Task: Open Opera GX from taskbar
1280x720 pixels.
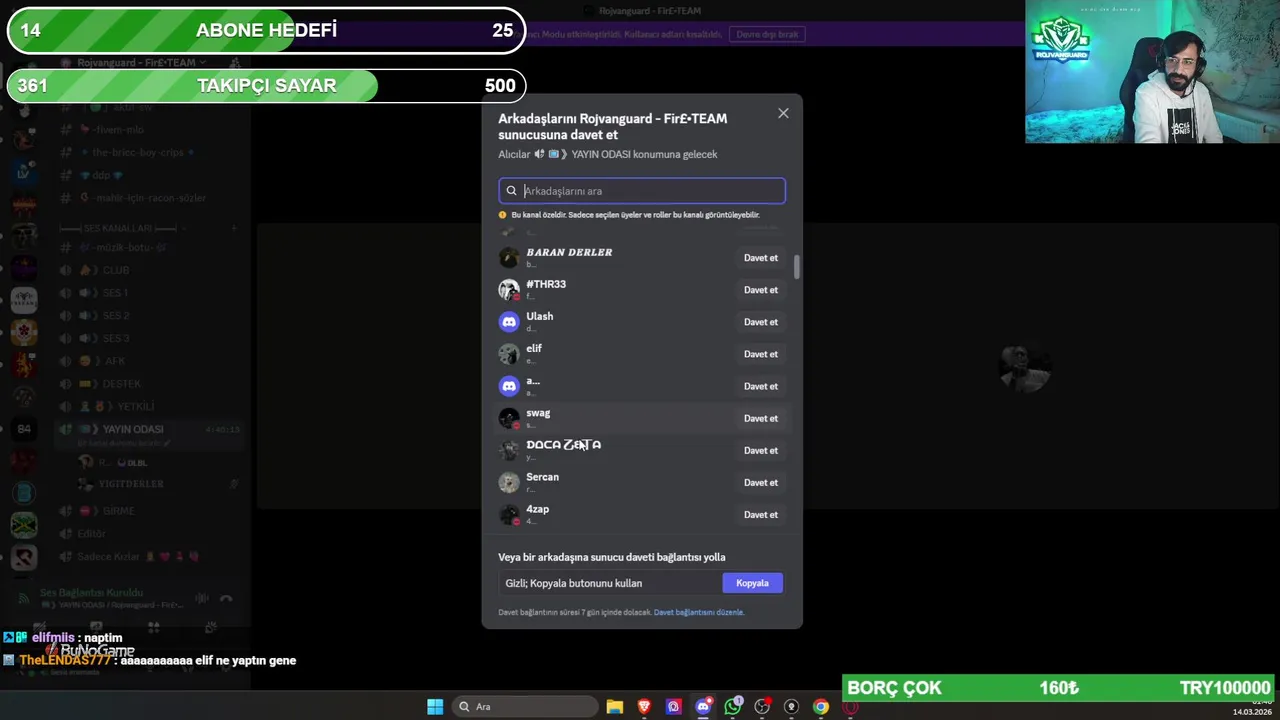Action: (851, 706)
